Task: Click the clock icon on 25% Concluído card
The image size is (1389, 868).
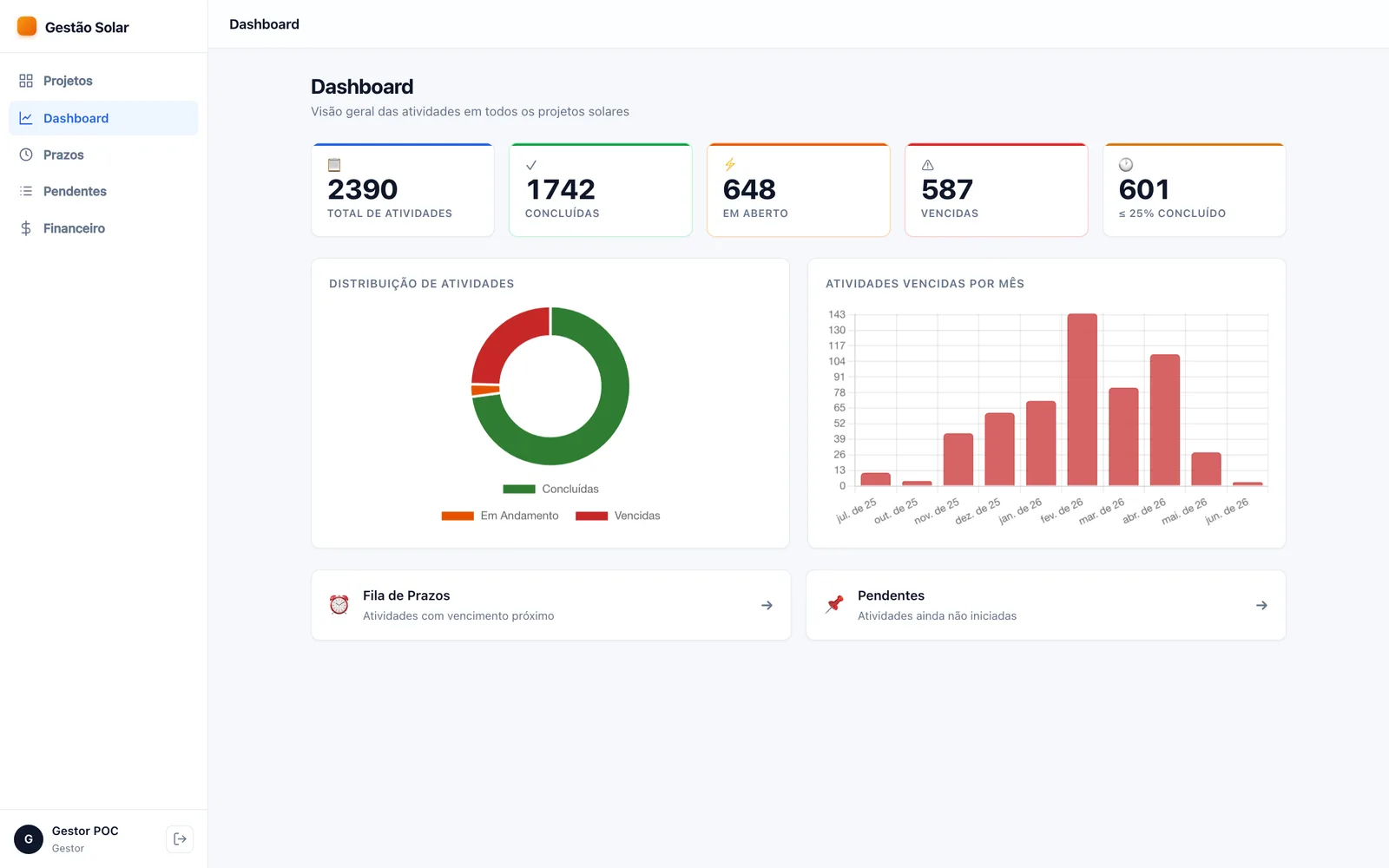Action: (x=1126, y=165)
